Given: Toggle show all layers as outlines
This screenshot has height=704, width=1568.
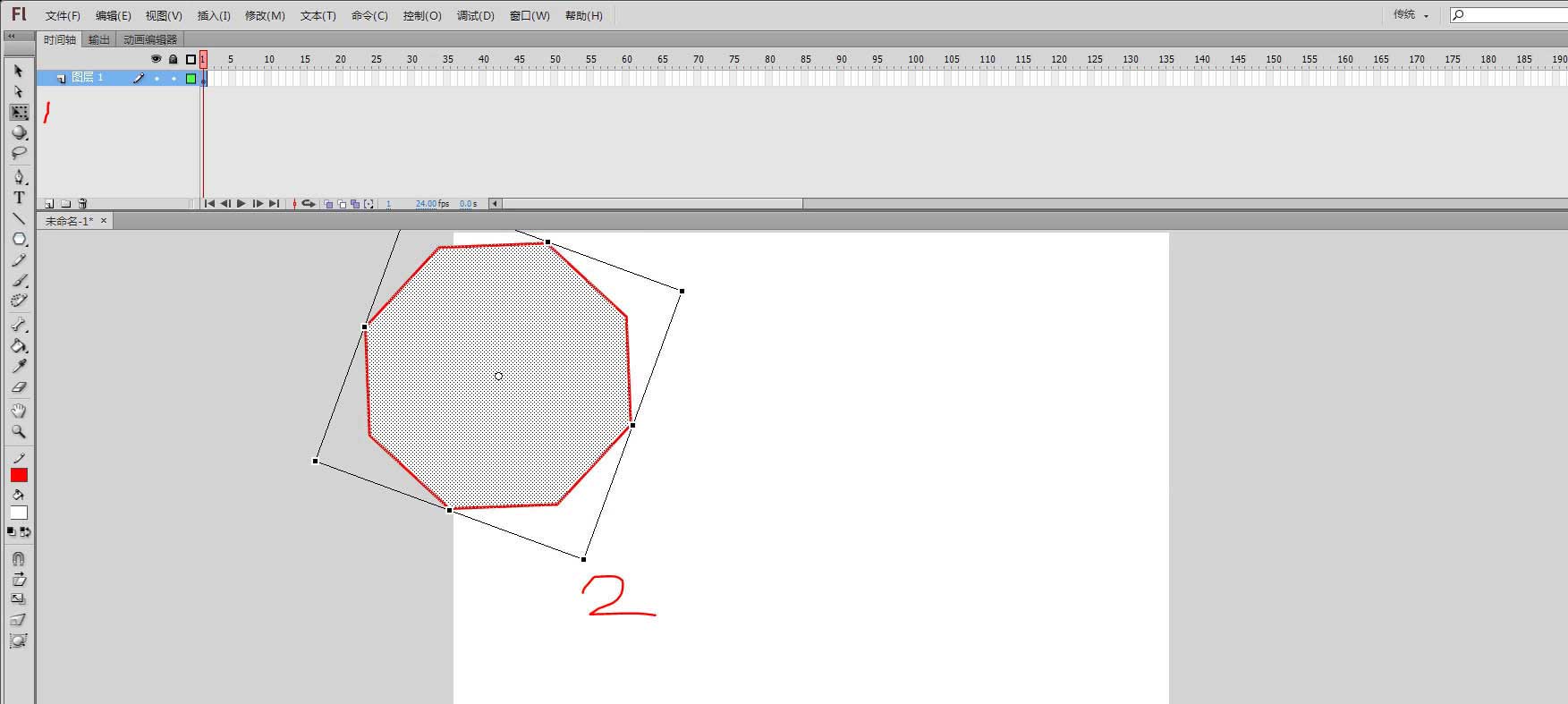Looking at the screenshot, I should pos(191,59).
